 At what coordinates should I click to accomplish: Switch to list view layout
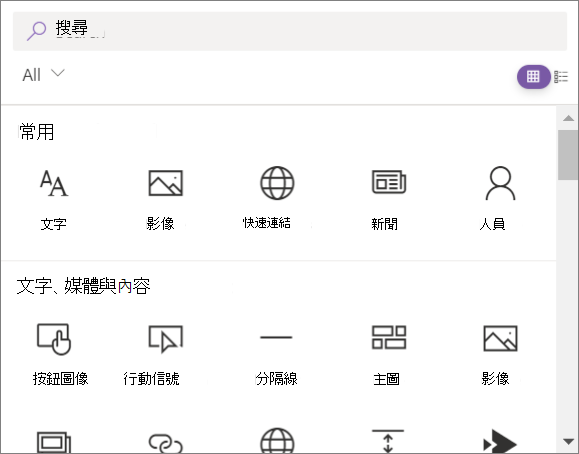561,77
